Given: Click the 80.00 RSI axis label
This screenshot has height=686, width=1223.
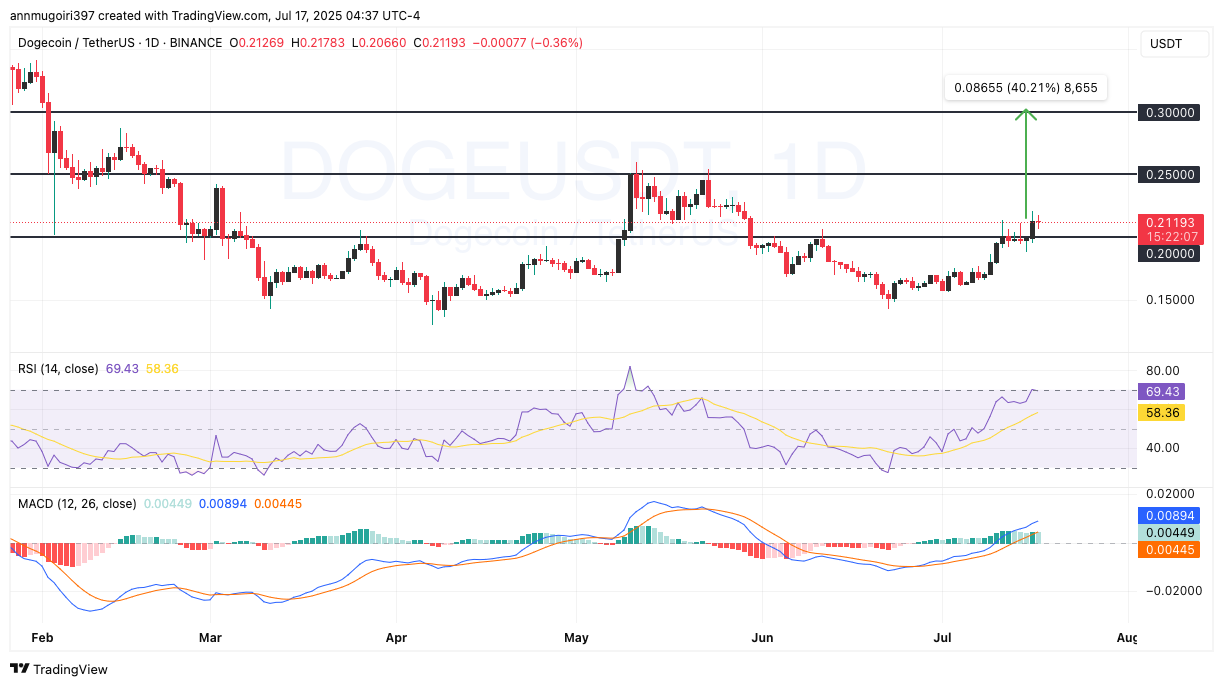Looking at the screenshot, I should 1162,370.
